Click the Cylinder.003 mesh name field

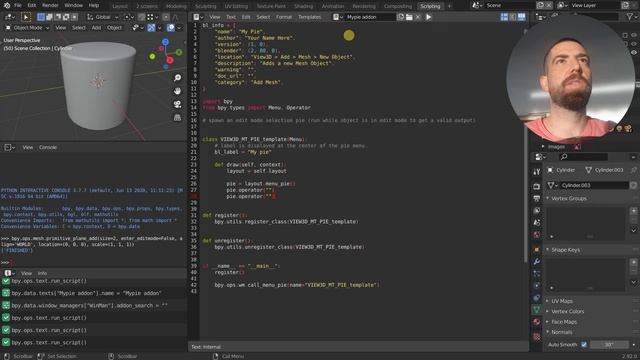click(x=593, y=185)
